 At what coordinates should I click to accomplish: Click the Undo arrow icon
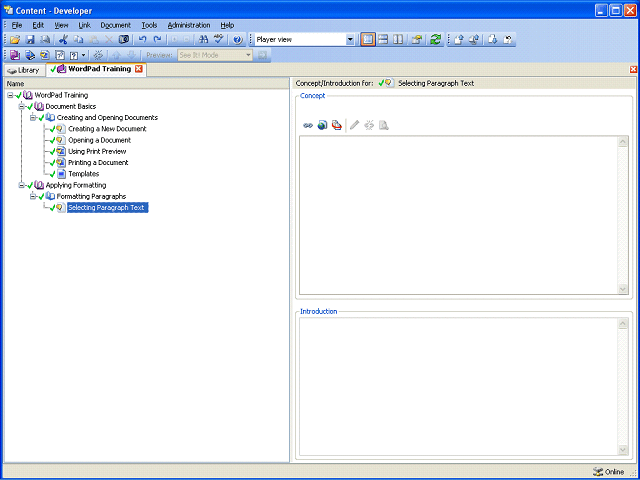(x=142, y=40)
